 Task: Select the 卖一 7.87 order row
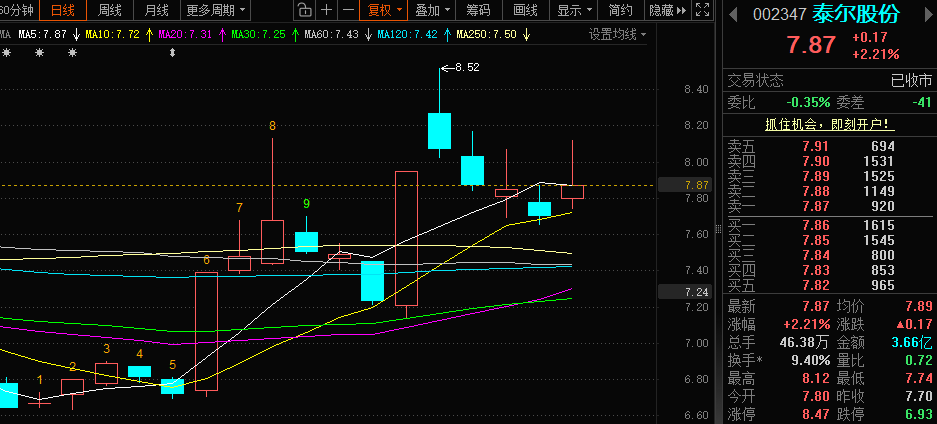coord(829,207)
